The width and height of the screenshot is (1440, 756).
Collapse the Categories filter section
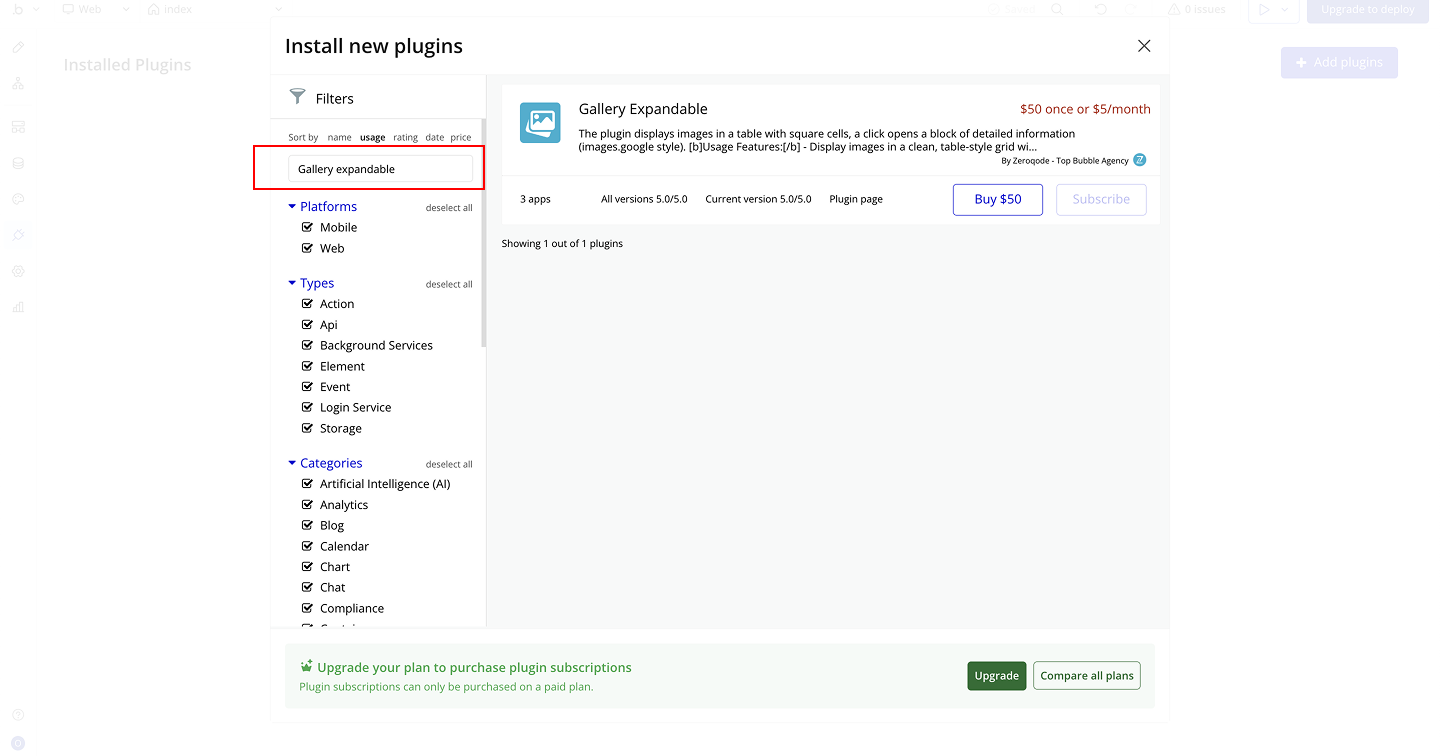[292, 464]
